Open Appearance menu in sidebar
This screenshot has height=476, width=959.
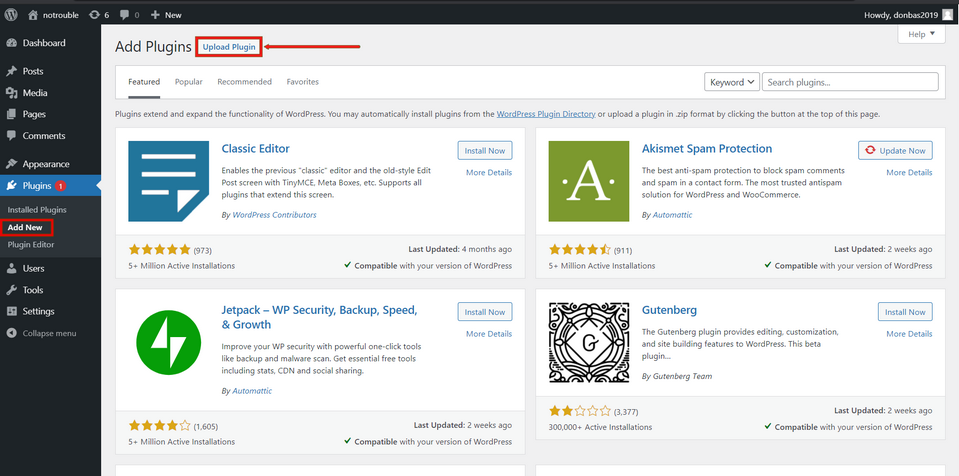click(45, 164)
